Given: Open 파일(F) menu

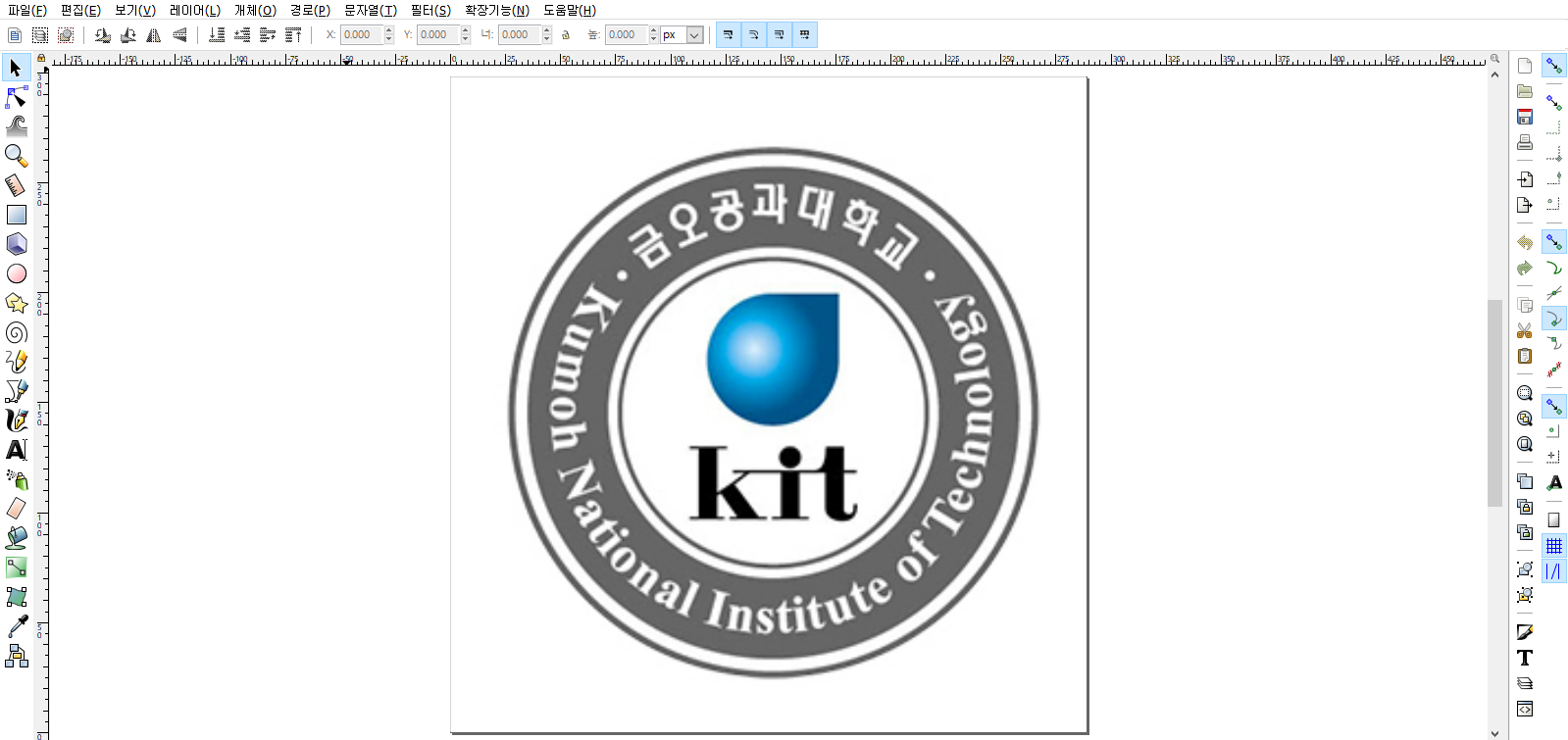Looking at the screenshot, I should (27, 10).
